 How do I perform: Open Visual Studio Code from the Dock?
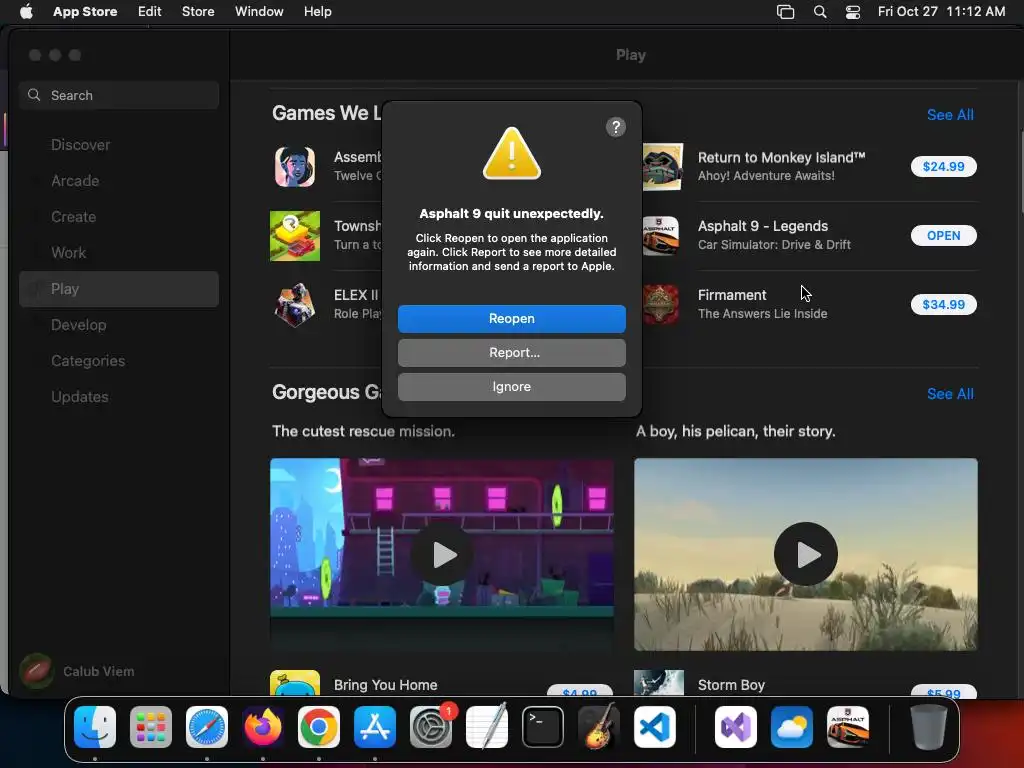(654, 727)
